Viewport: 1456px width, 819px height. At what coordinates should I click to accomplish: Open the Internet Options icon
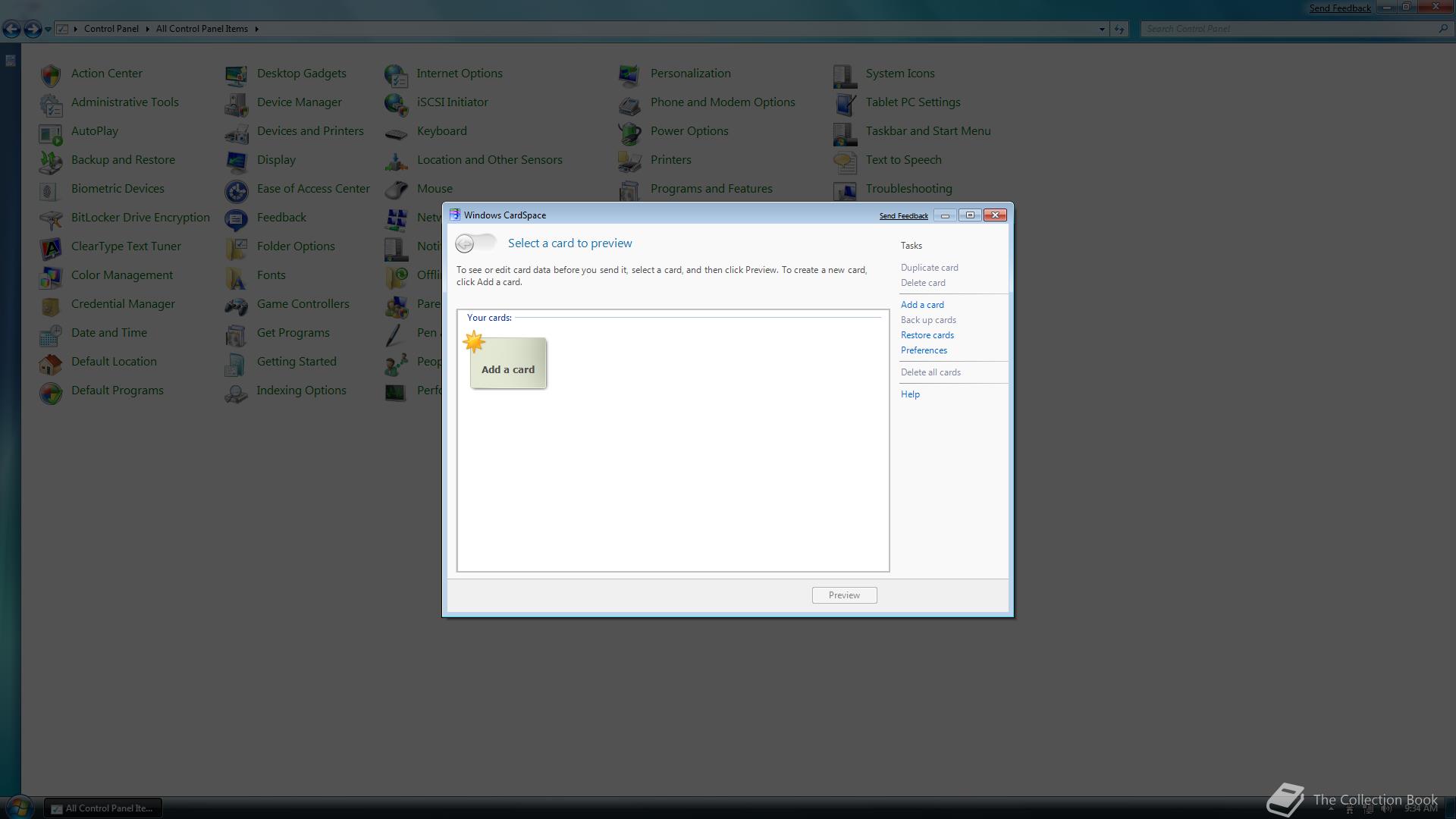pos(396,74)
